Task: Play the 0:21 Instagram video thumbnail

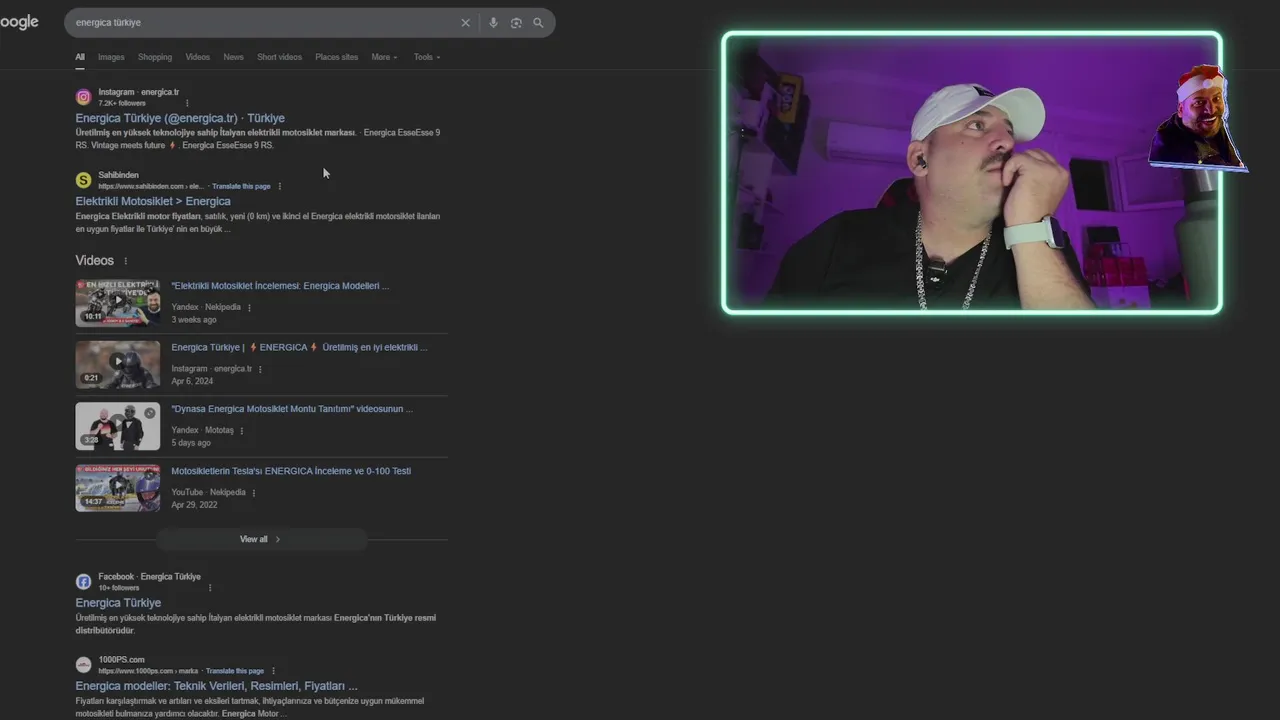Action: pyautogui.click(x=117, y=365)
